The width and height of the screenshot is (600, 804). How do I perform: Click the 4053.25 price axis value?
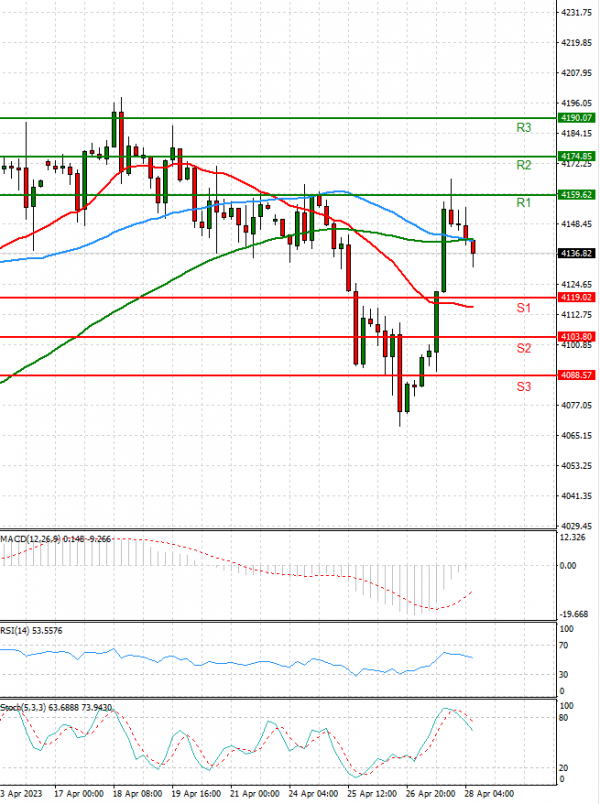[x=576, y=466]
